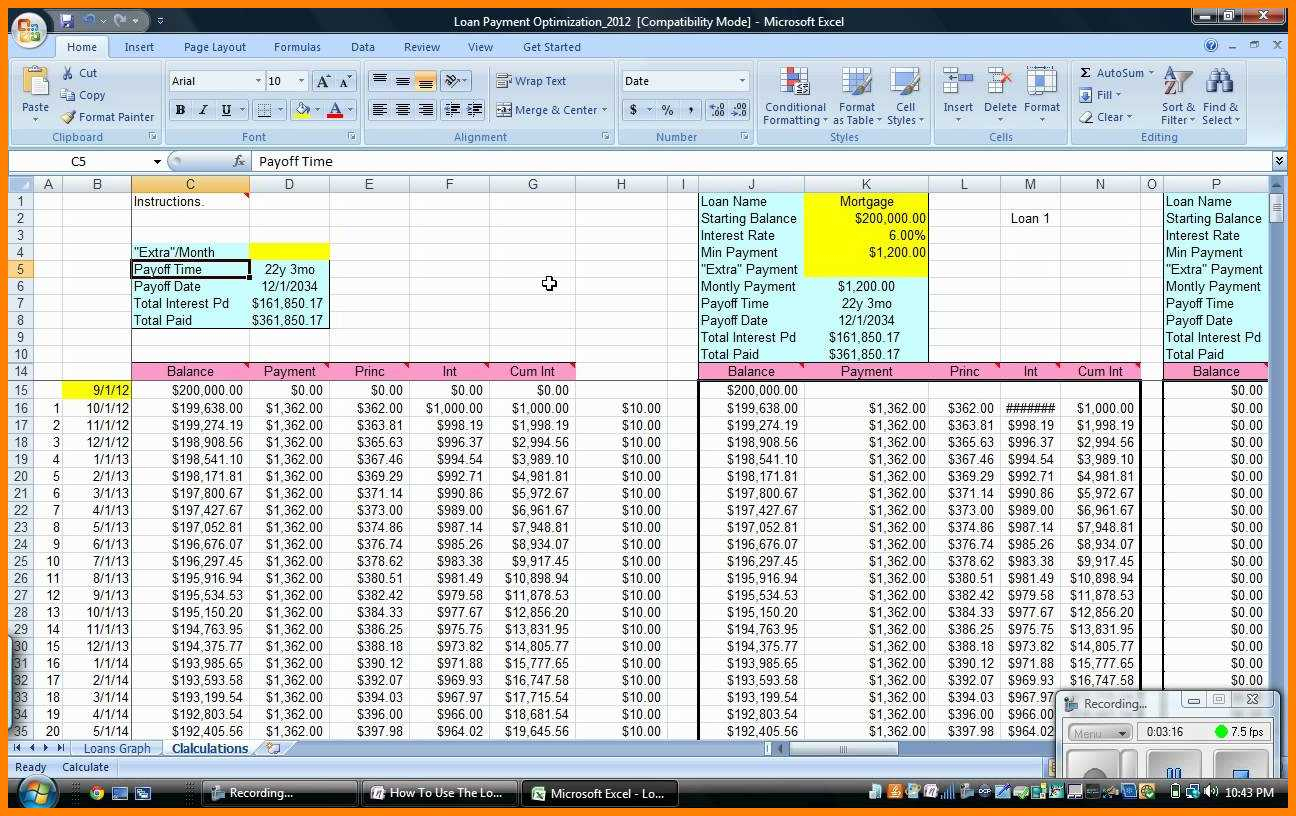
Task: Click the Paste clipboard icon
Action: pos(35,90)
